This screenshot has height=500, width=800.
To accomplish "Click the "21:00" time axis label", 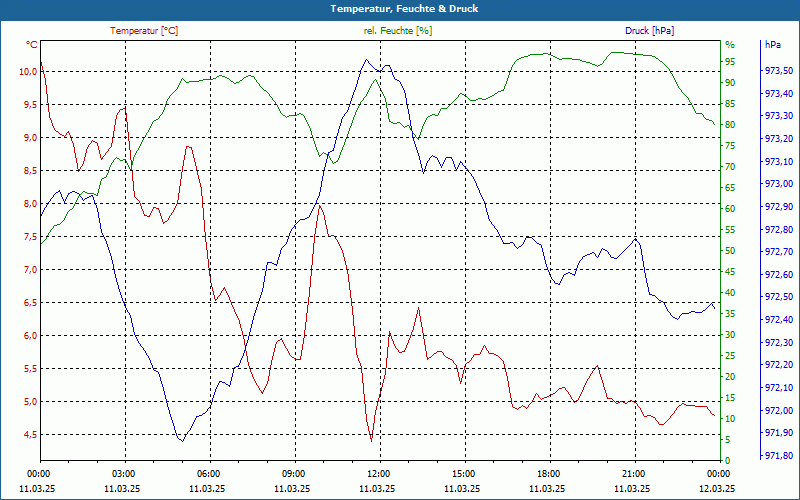I will tap(633, 474).
